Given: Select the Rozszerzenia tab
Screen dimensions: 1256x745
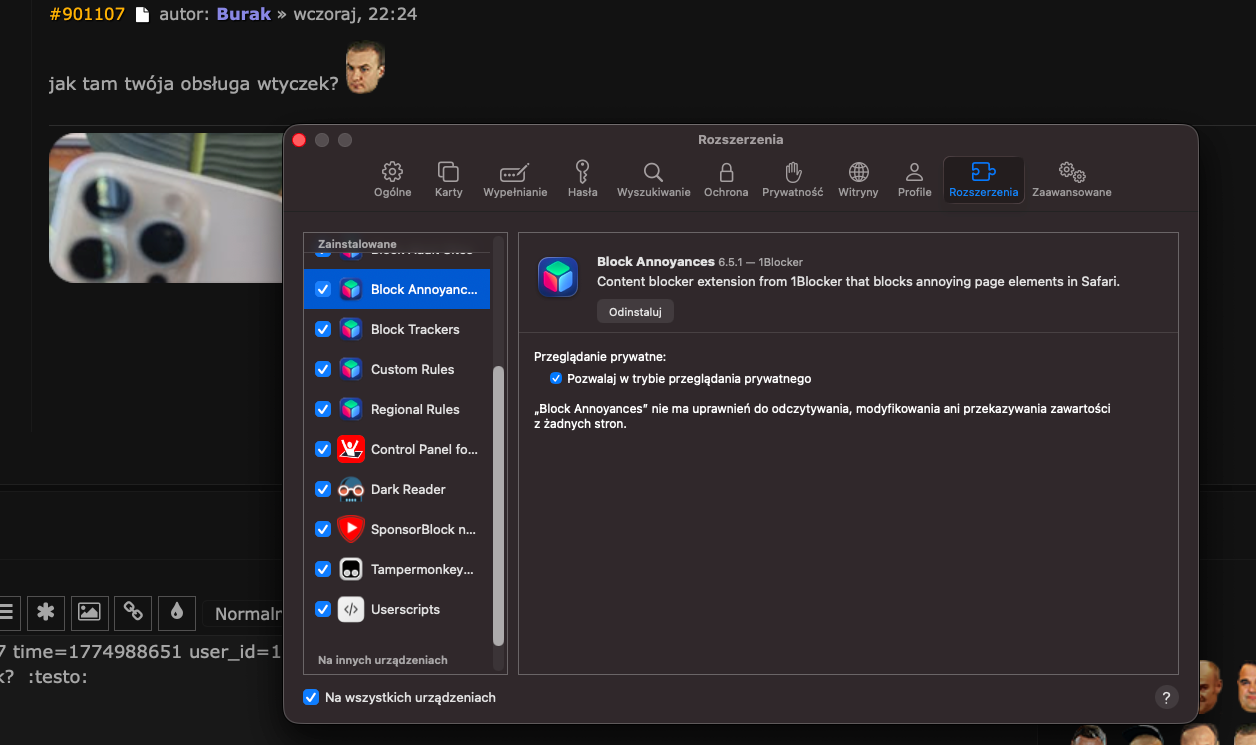Looking at the screenshot, I should (983, 180).
